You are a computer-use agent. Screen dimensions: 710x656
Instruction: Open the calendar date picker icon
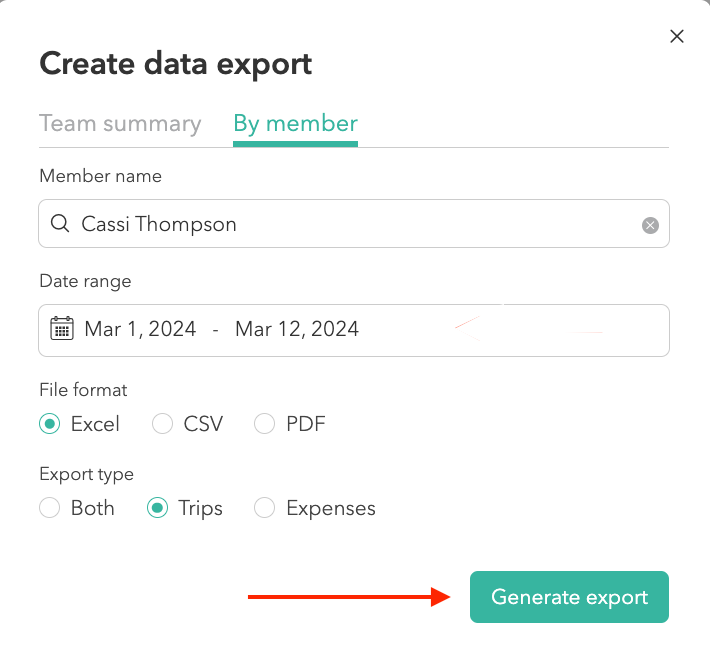click(62, 329)
